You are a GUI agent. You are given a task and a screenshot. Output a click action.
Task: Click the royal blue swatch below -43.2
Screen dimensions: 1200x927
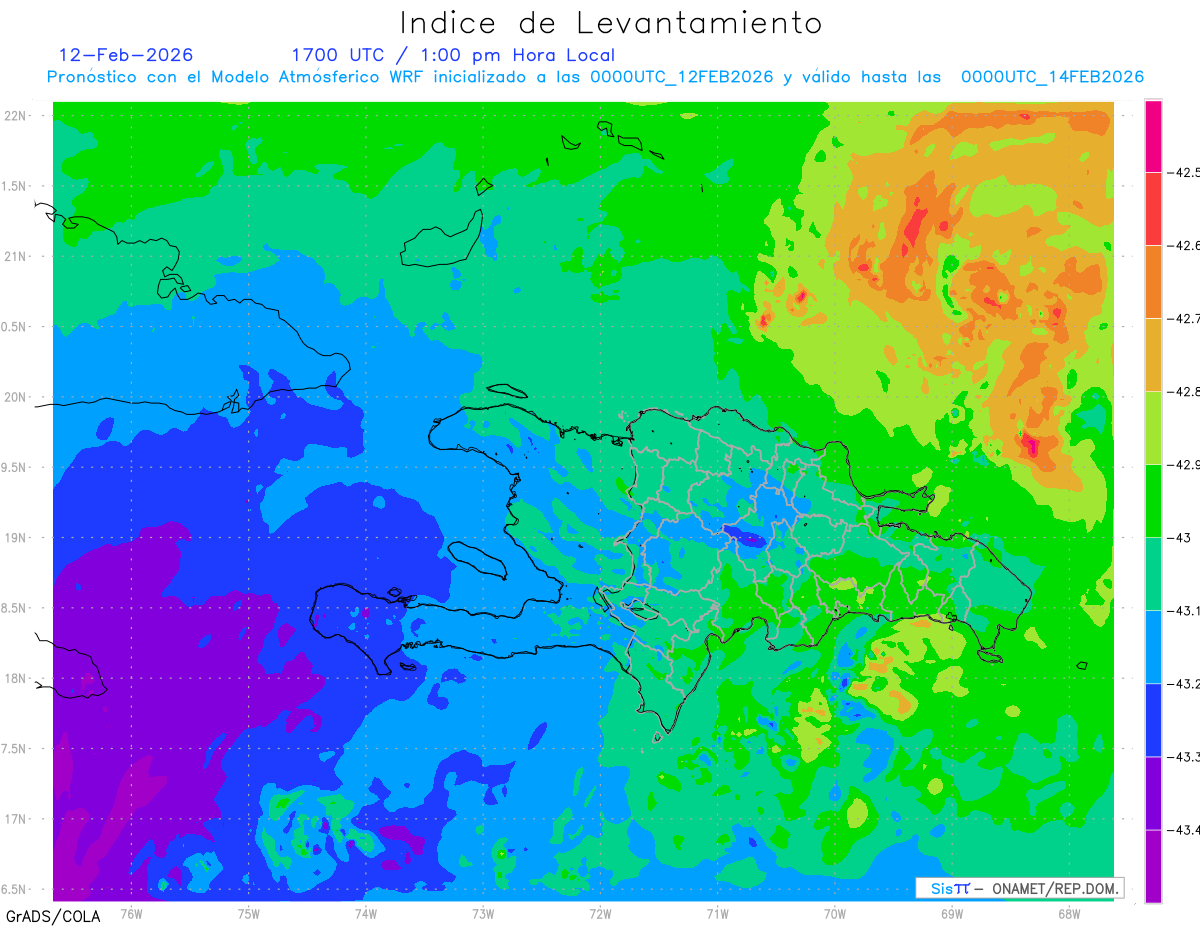click(x=1153, y=720)
